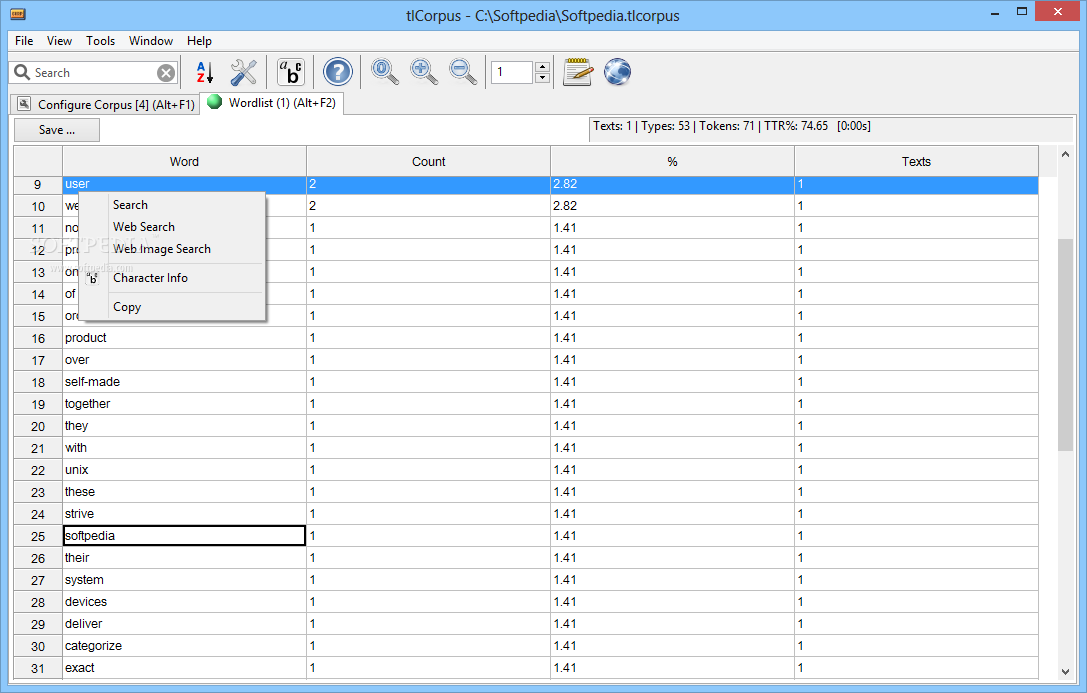The image size is (1087, 693).
Task: Select the word 'together' cell
Action: point(184,404)
